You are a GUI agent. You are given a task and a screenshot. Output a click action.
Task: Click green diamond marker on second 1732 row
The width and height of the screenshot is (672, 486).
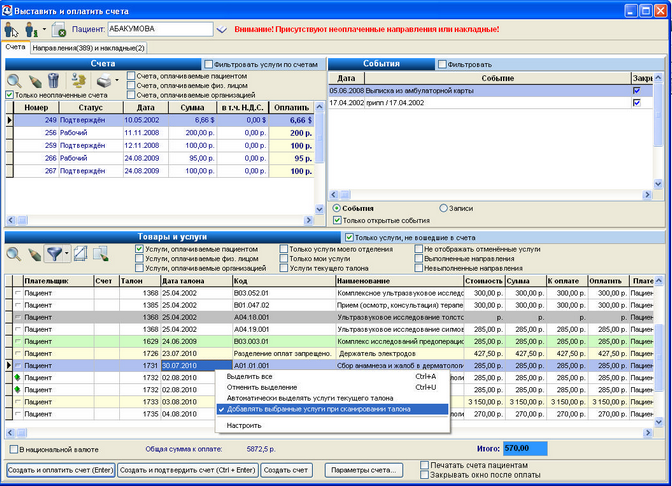(x=18, y=390)
